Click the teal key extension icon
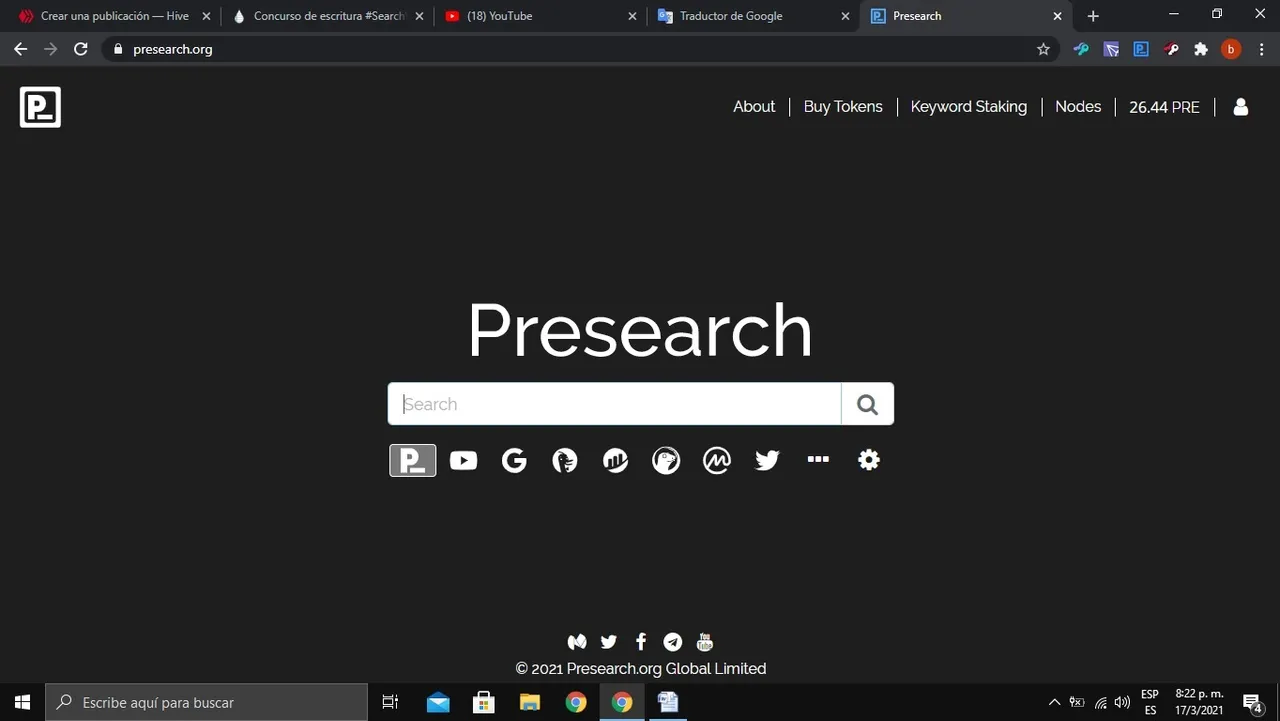Viewport: 1280px width, 721px height. click(1081, 49)
